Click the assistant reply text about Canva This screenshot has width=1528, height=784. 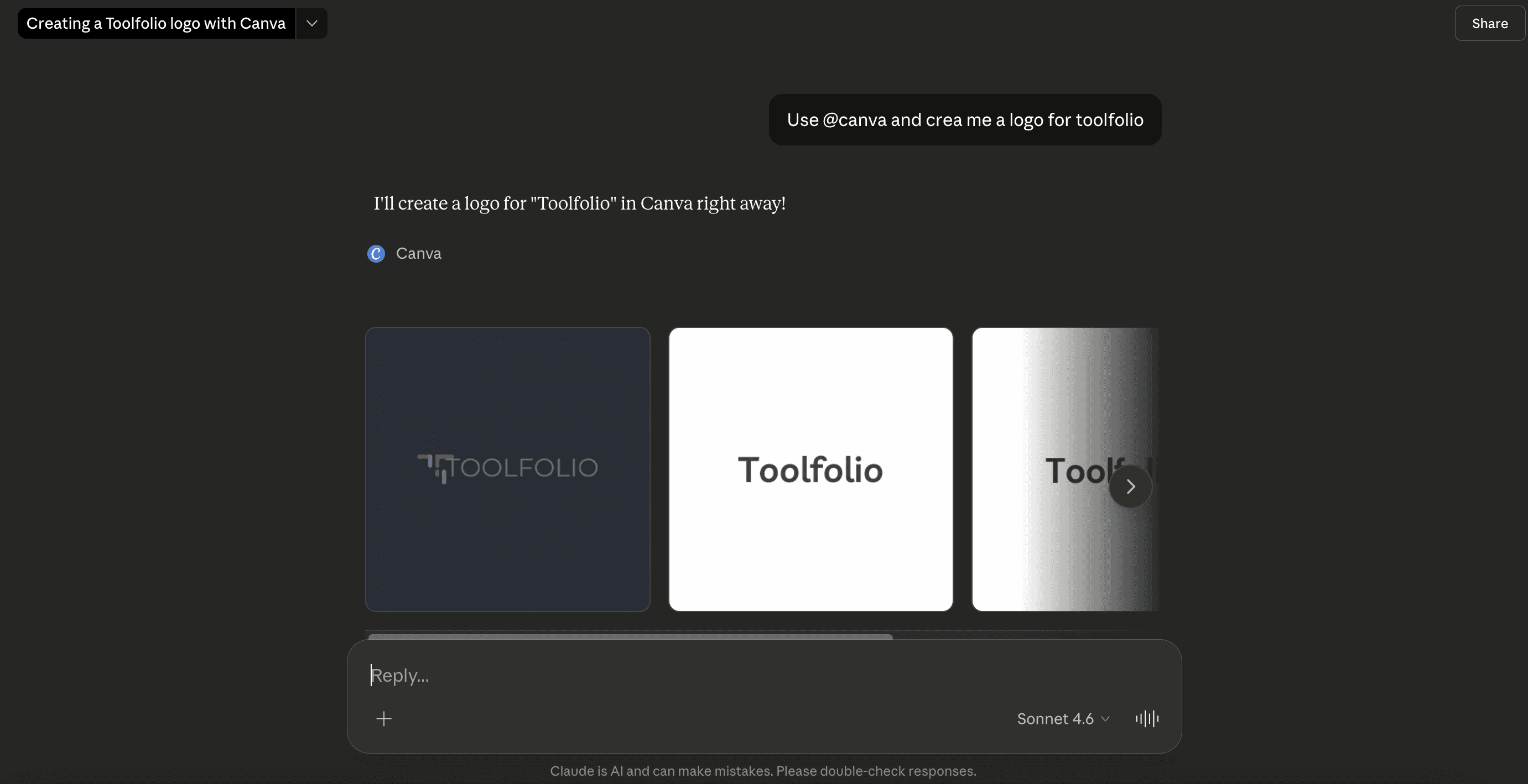point(579,203)
